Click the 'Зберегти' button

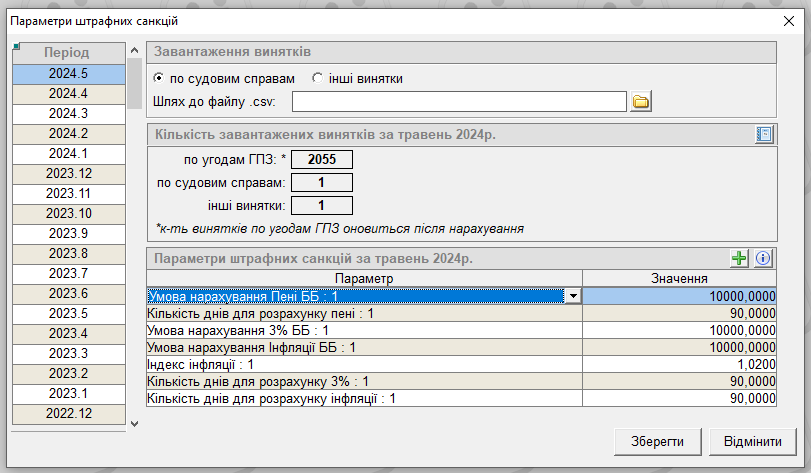[657, 441]
